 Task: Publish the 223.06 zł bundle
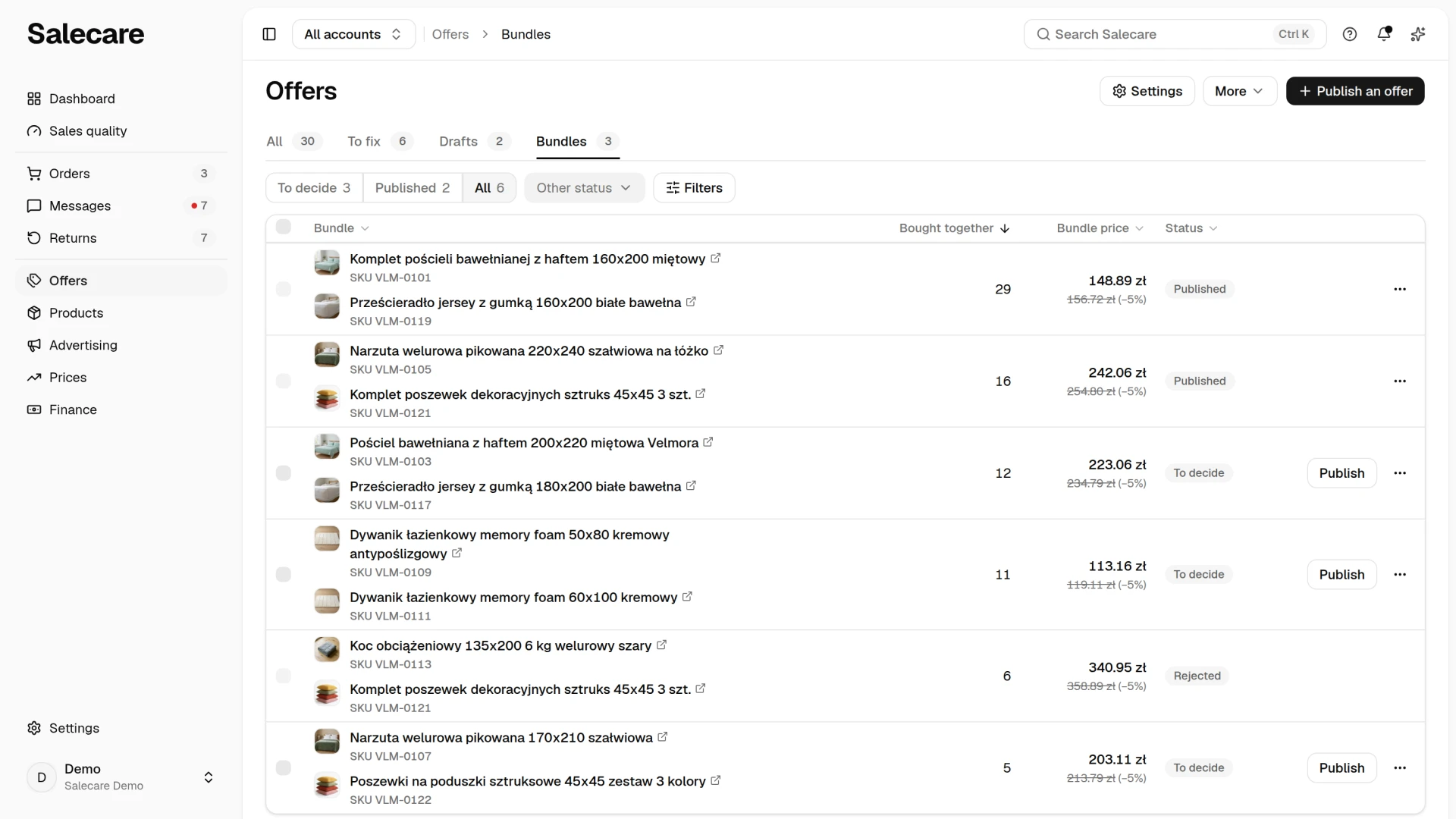(1341, 473)
